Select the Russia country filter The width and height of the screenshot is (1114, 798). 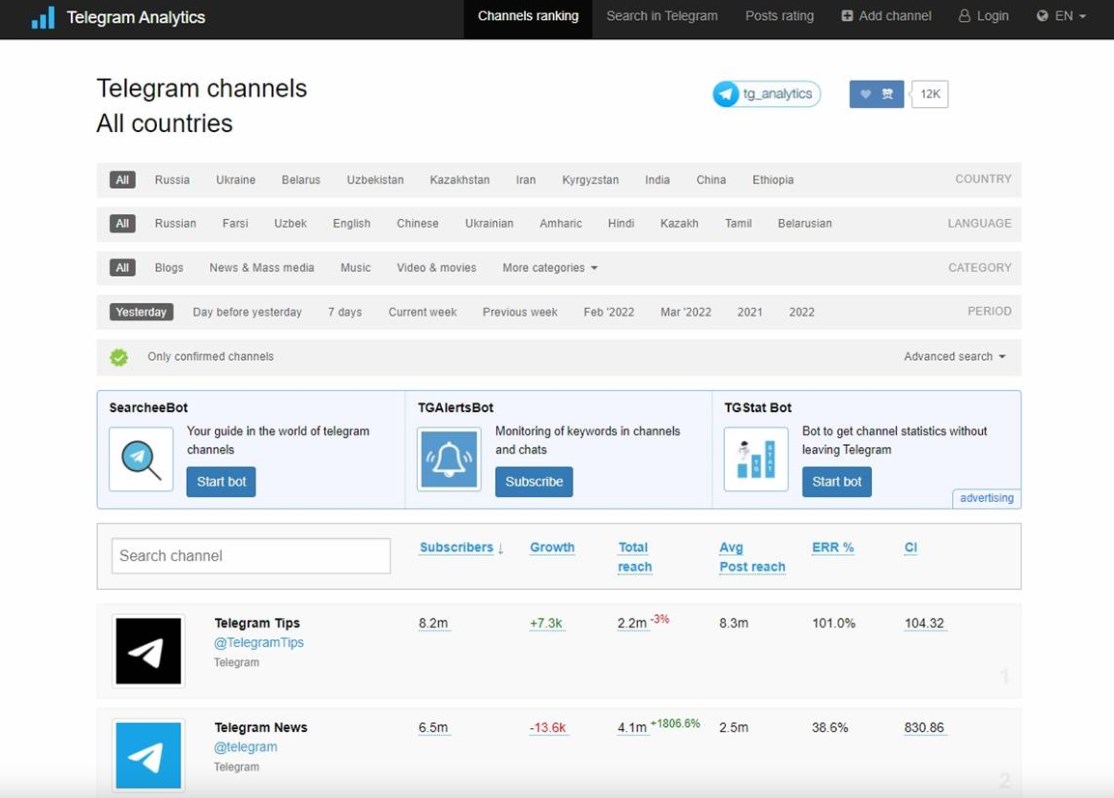172,180
